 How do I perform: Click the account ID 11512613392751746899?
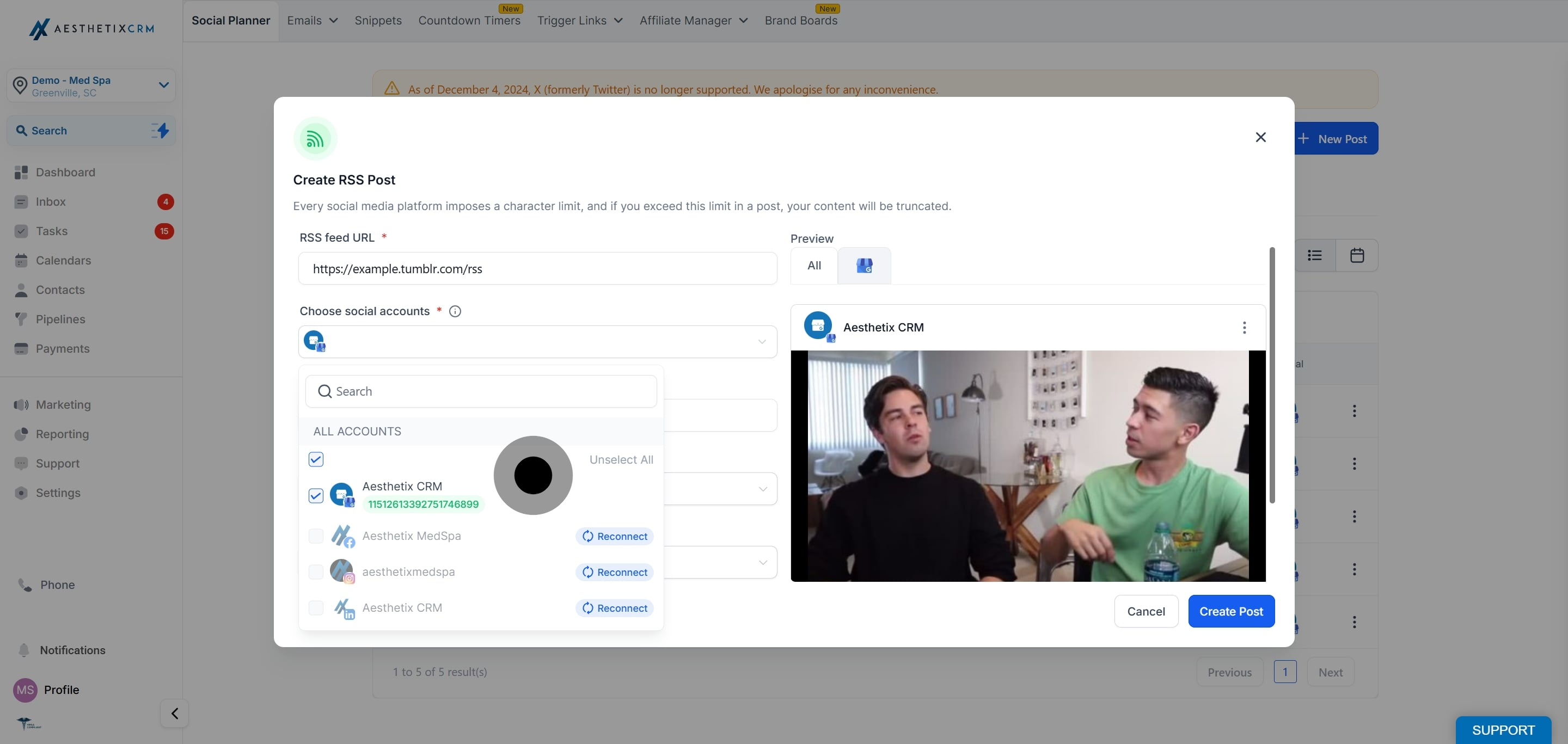coord(423,505)
